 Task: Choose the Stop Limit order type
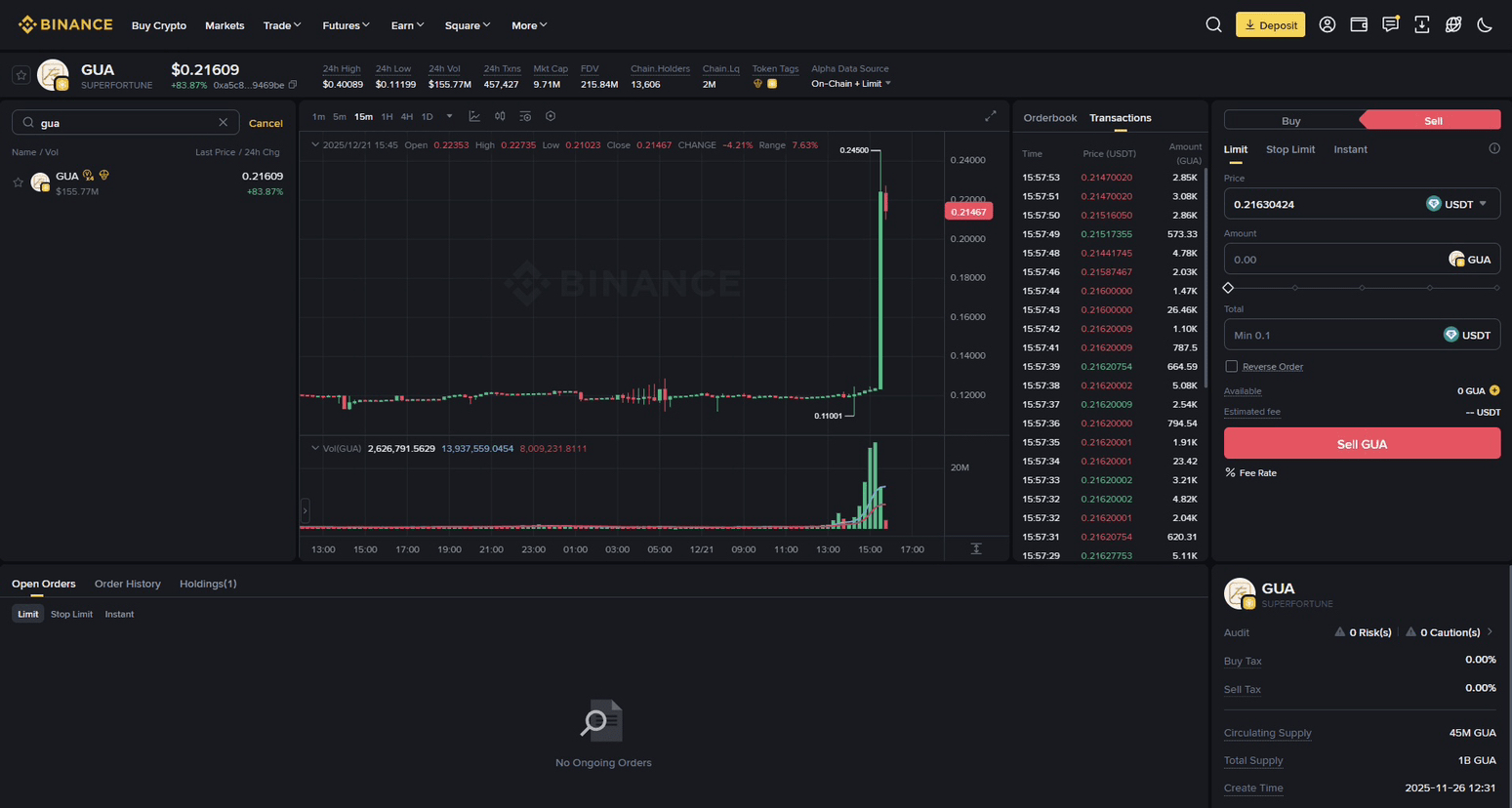(x=1290, y=149)
